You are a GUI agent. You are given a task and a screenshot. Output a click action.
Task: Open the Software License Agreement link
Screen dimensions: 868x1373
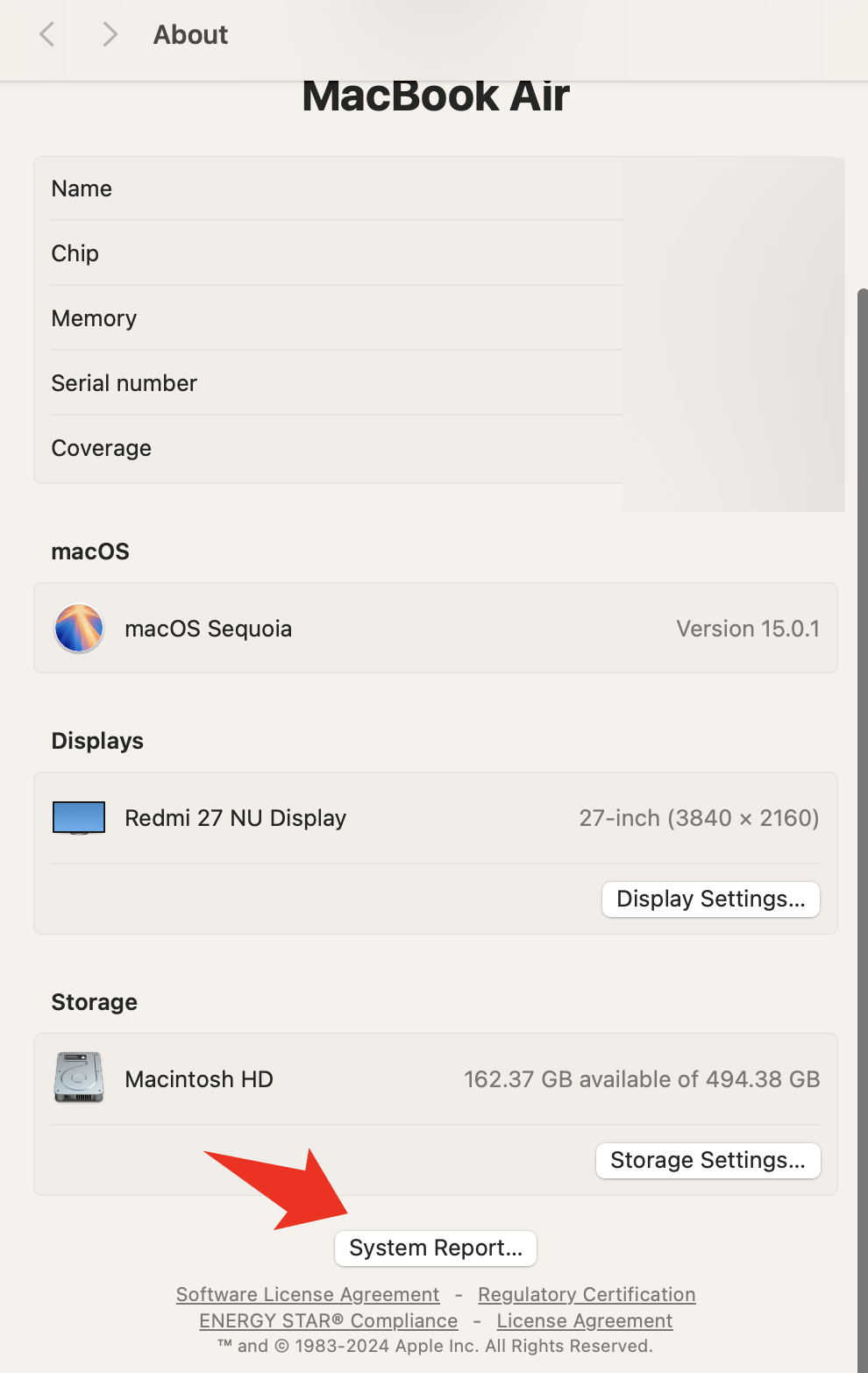308,1294
